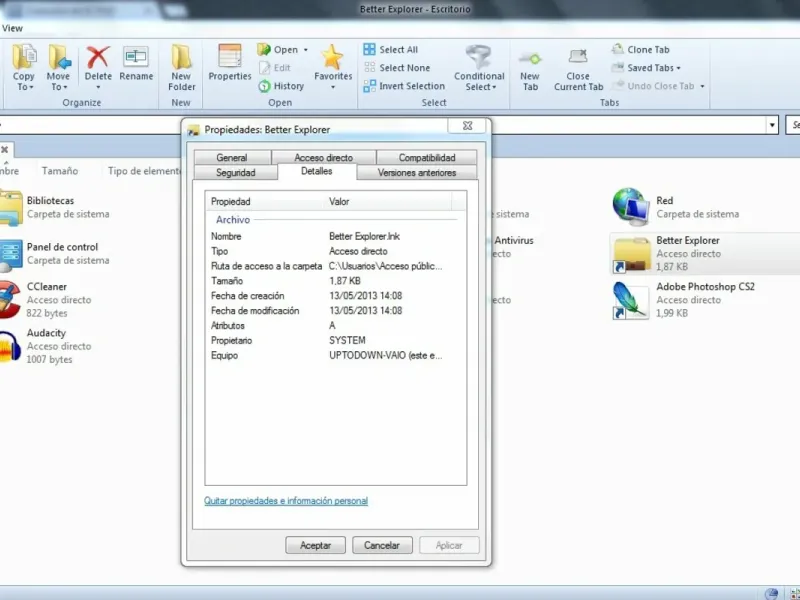Switch to the General tab
The image size is (800, 600).
(231, 158)
